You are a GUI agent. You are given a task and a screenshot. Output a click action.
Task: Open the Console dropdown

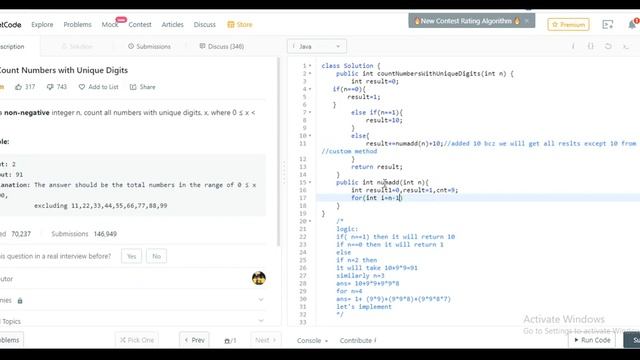coord(312,340)
